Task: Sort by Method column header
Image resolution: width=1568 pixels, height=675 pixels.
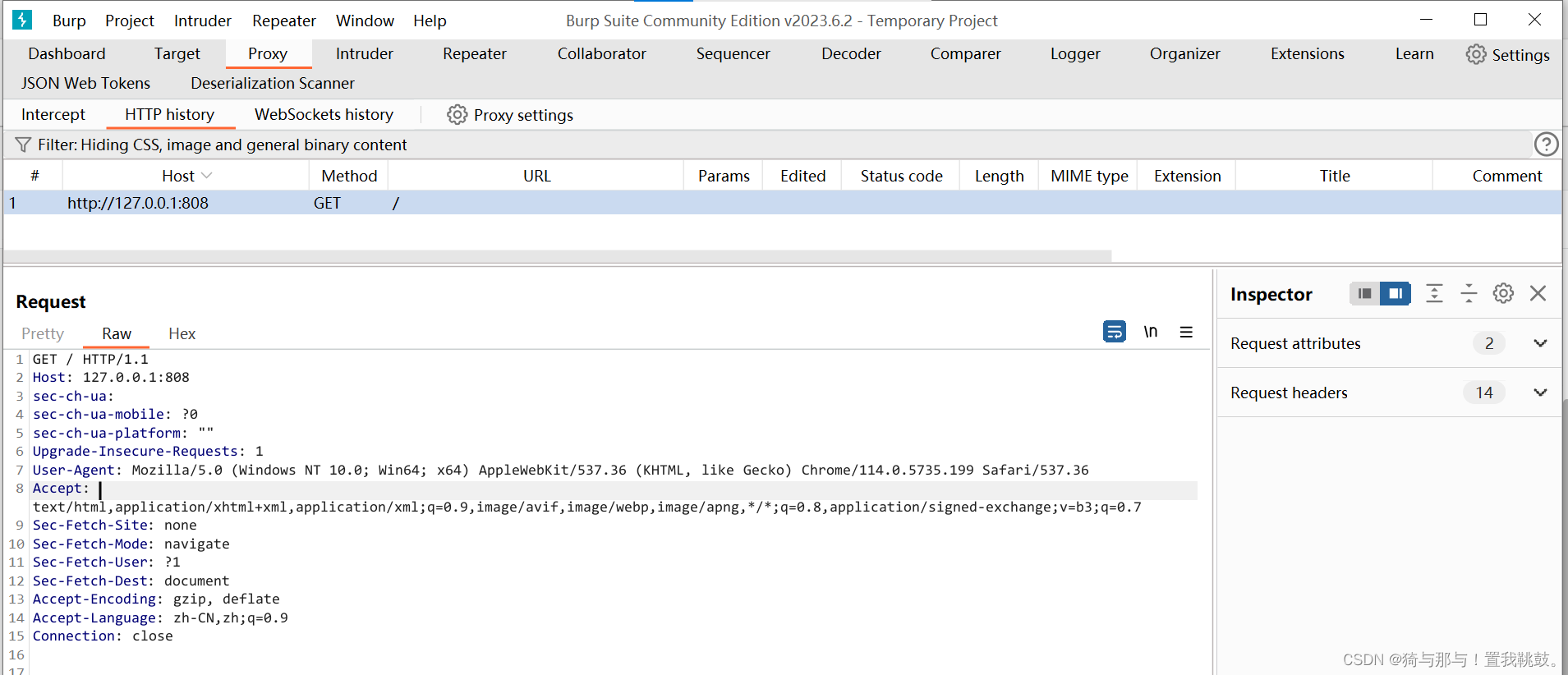Action: tap(349, 176)
